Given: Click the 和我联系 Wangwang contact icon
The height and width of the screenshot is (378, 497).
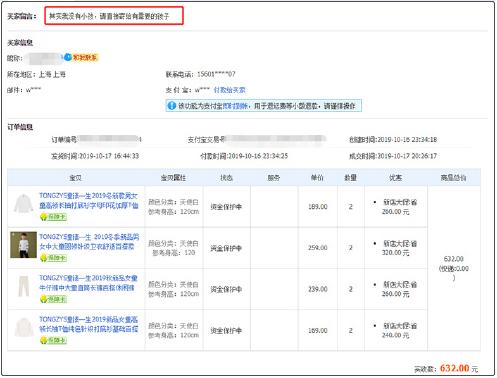Looking at the screenshot, I should (81, 58).
